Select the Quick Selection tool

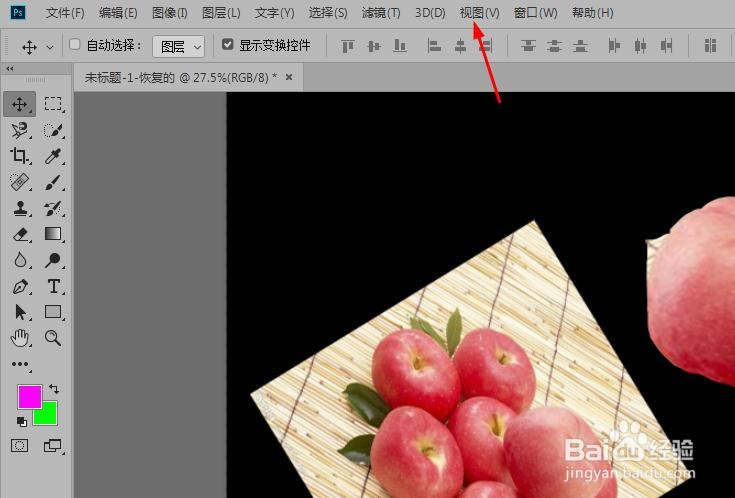click(53, 130)
